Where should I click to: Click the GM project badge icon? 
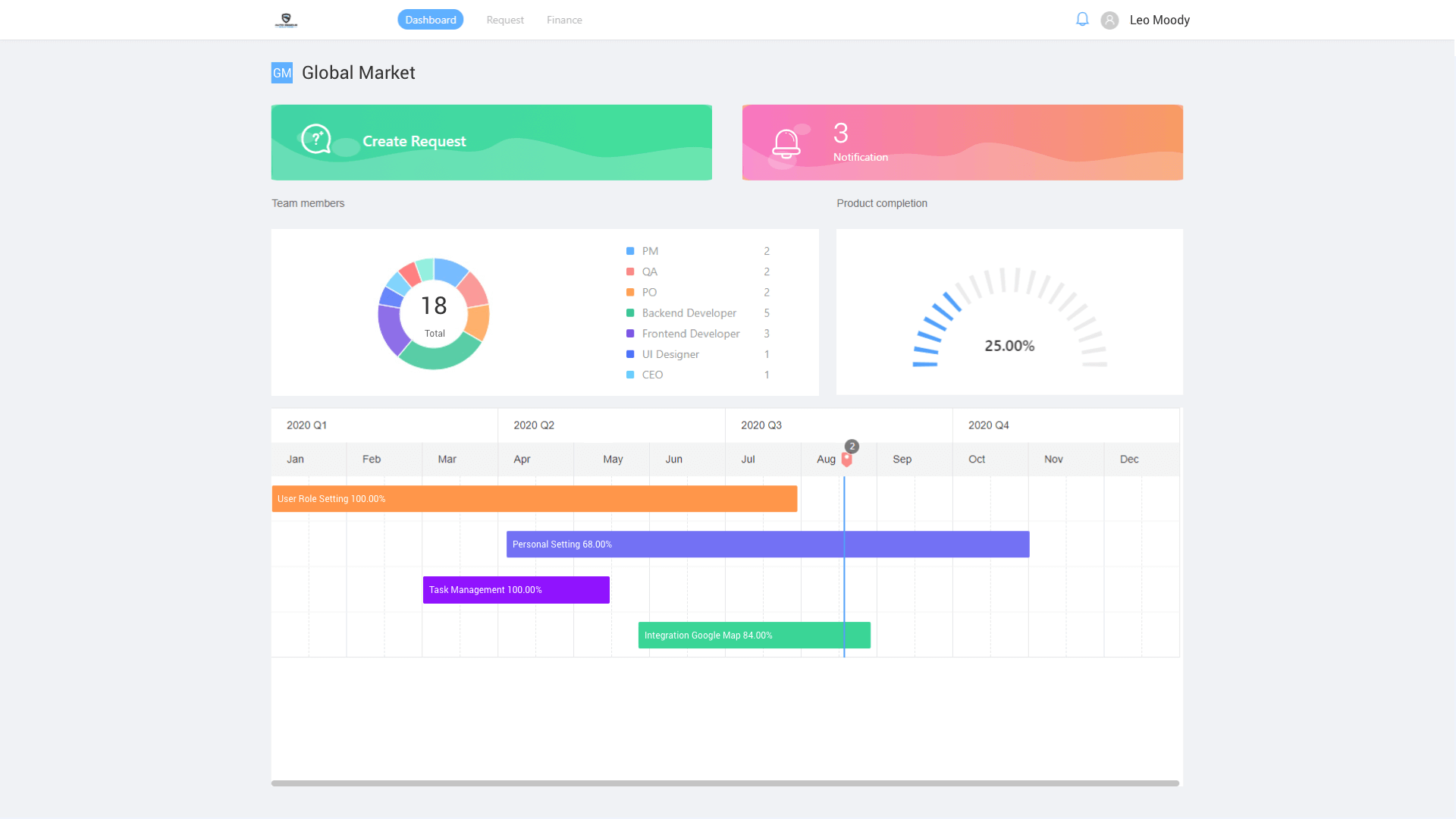[281, 73]
